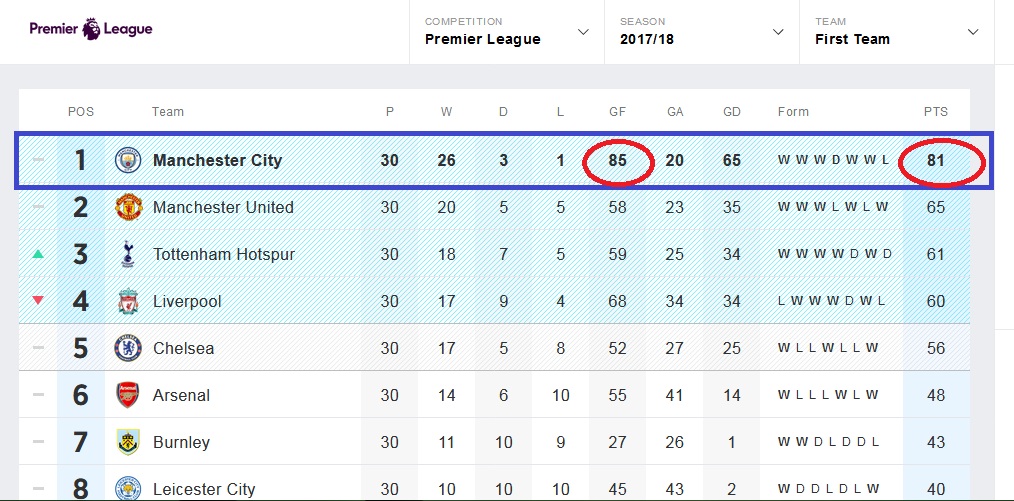Click the Burnley club badge

[127, 442]
